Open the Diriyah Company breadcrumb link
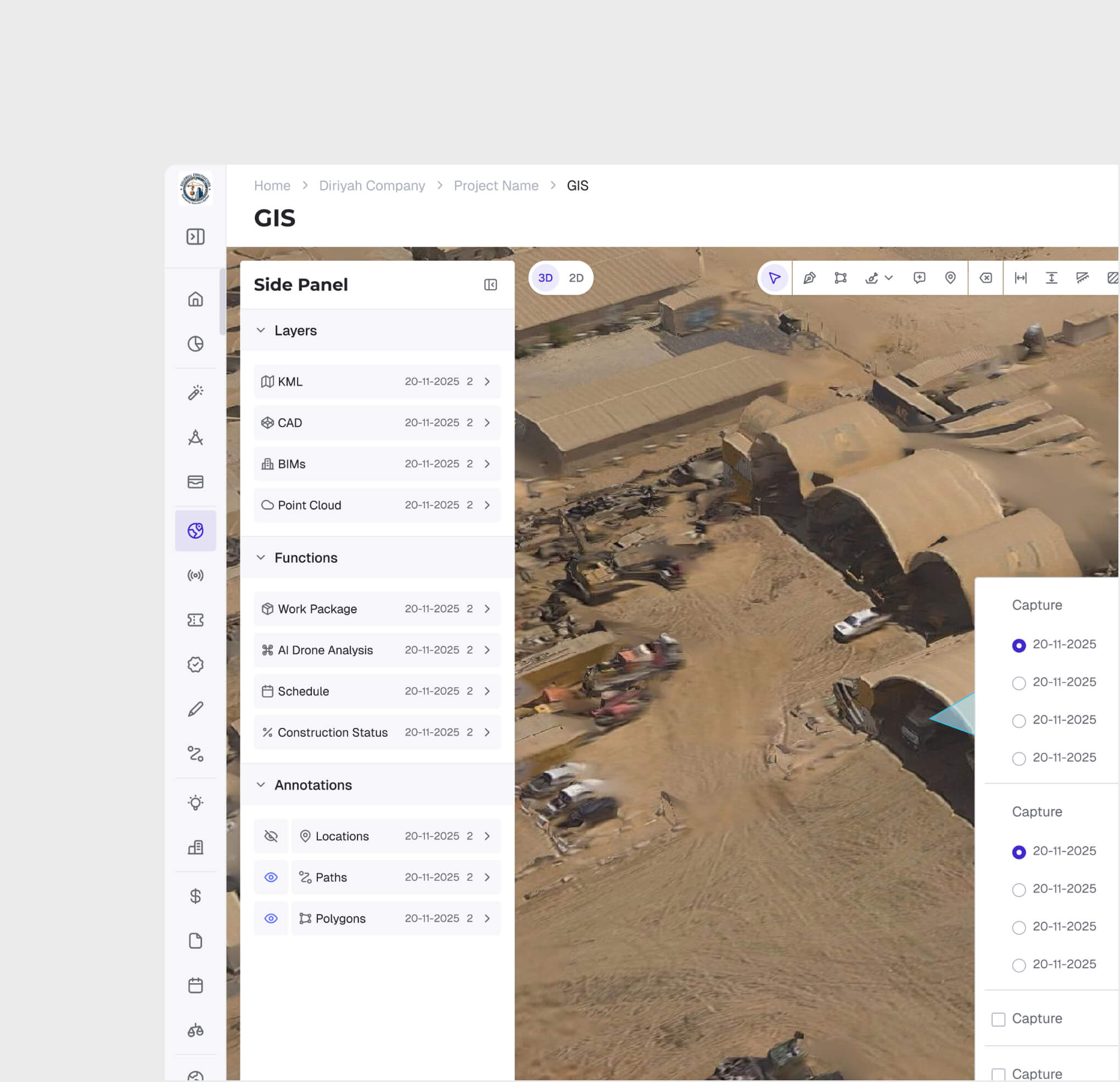This screenshot has height=1082, width=1120. (372, 186)
